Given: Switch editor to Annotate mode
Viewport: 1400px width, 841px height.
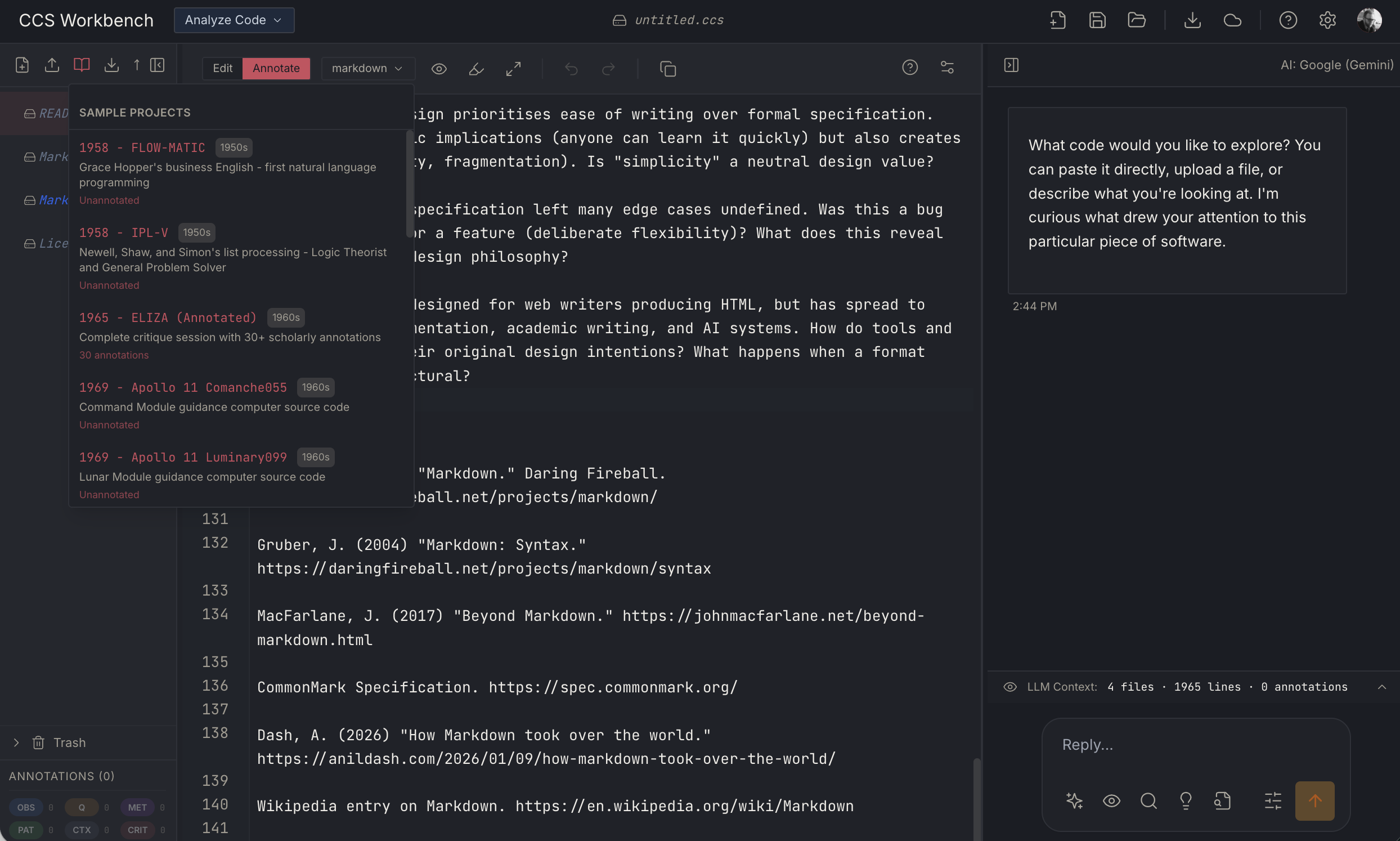Looking at the screenshot, I should pos(276,69).
